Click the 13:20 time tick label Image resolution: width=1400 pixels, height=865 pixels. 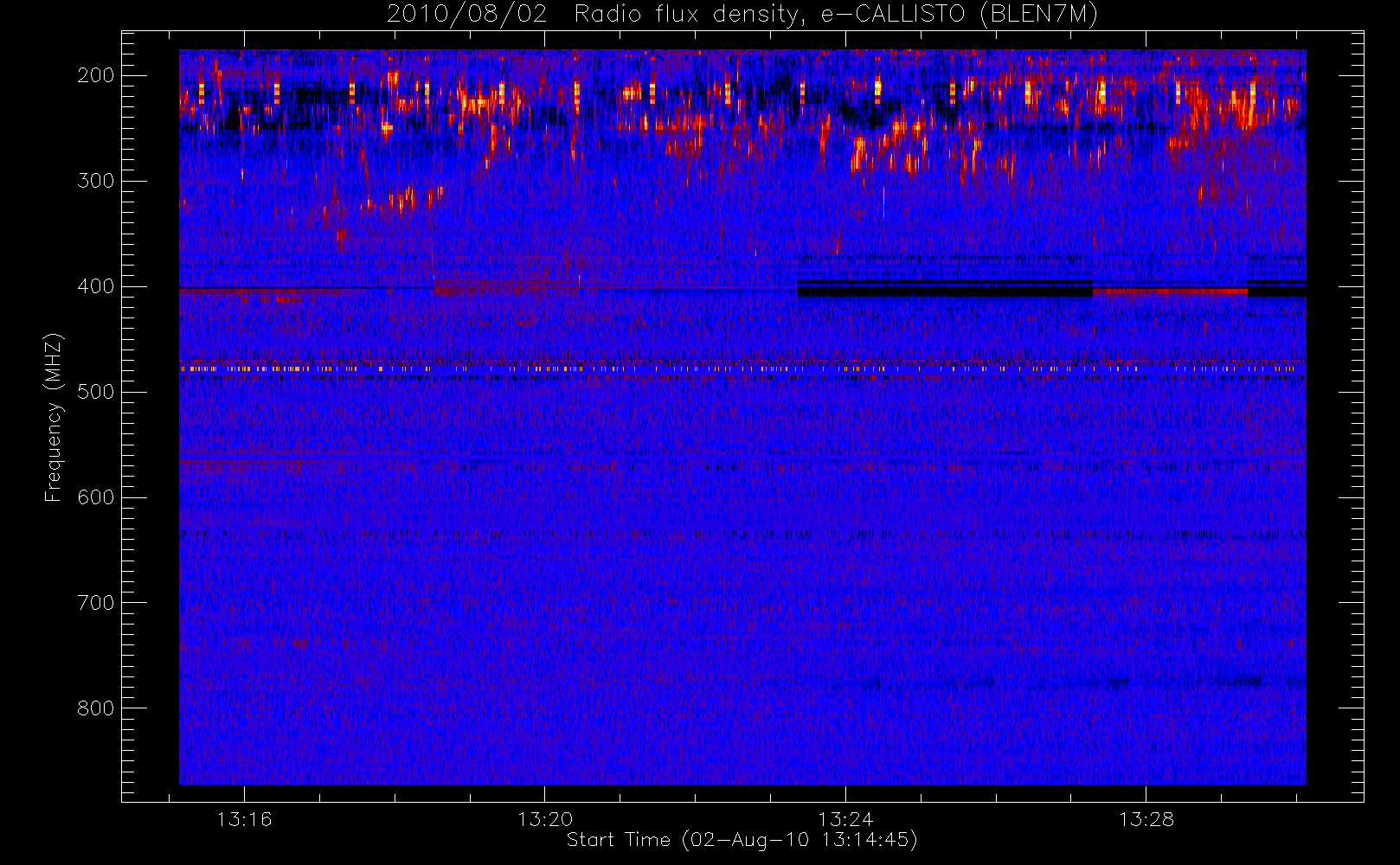click(x=545, y=819)
